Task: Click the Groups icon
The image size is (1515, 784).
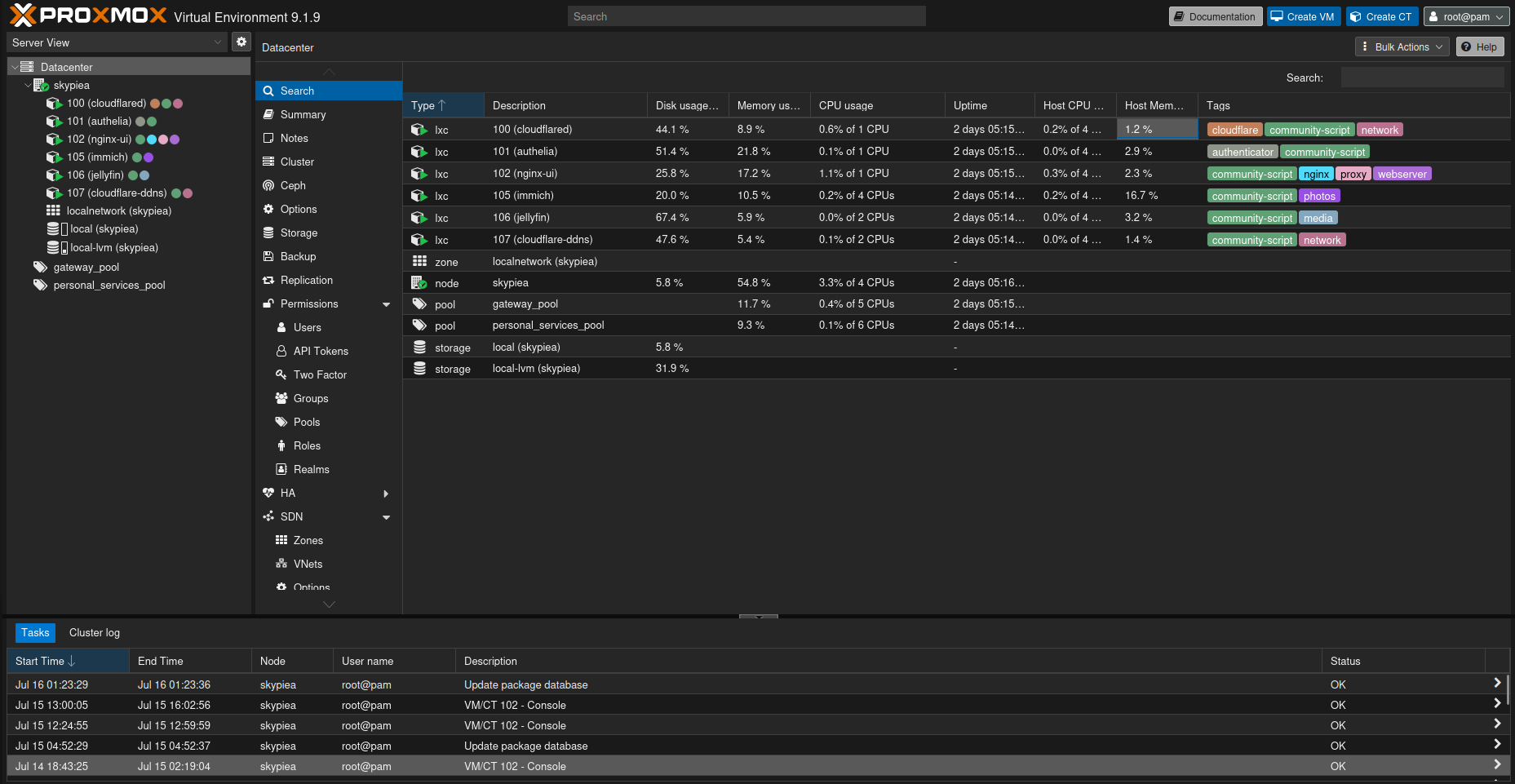Action: coord(281,398)
